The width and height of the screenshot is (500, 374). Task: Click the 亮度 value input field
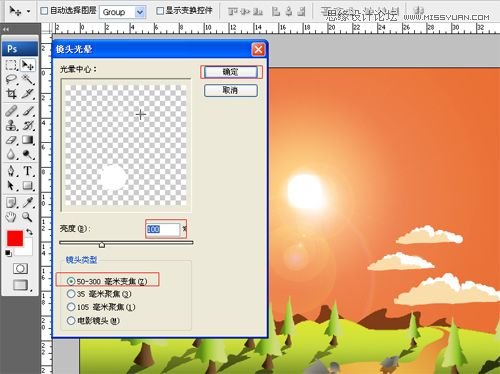[x=163, y=229]
